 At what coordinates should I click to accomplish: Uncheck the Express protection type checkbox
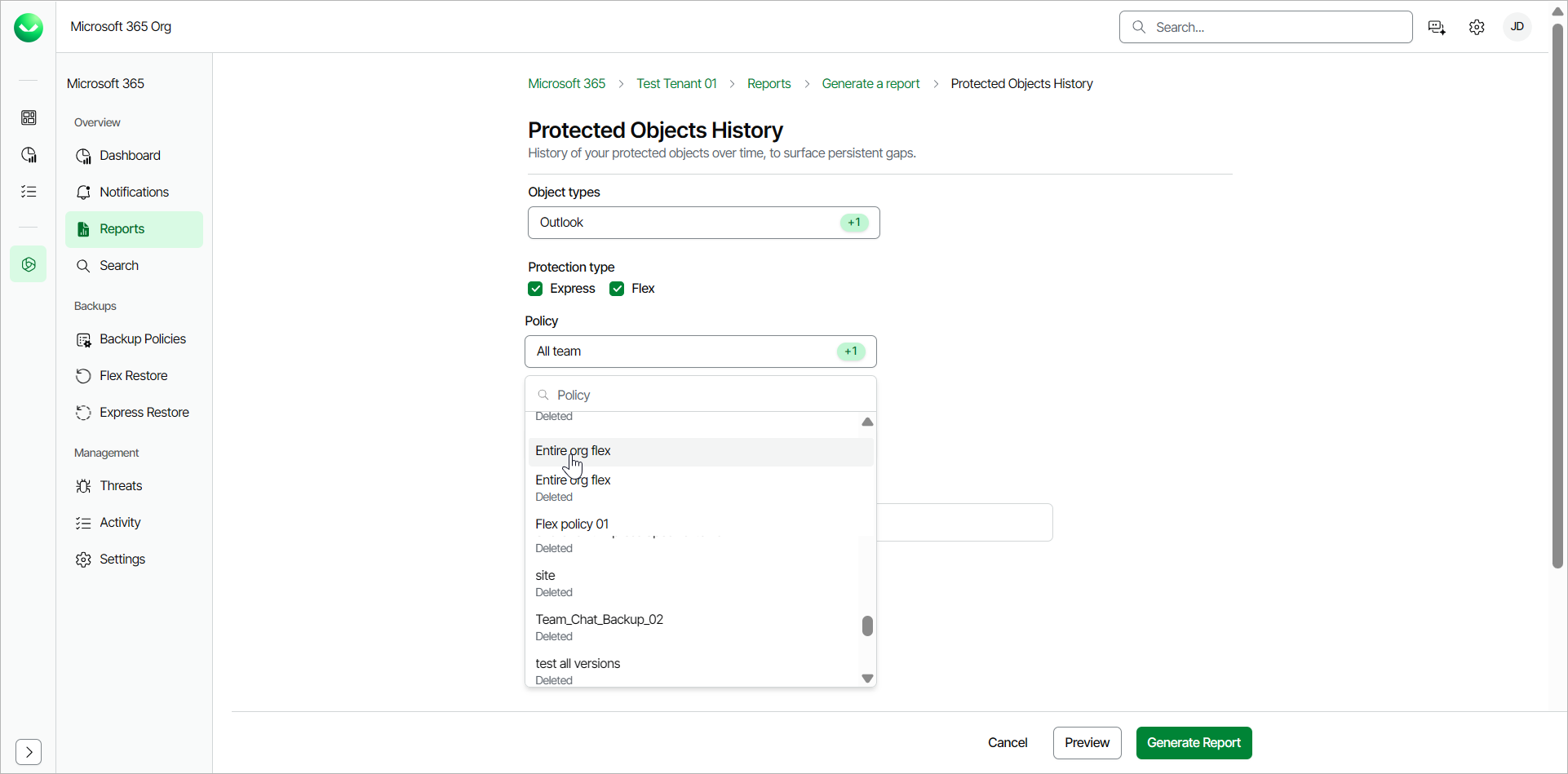[535, 289]
